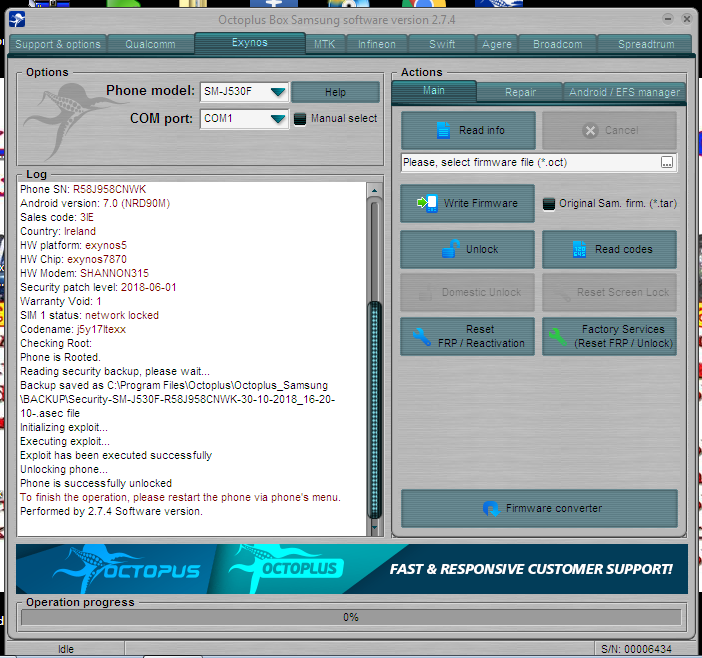
Task: Click the Operation progress bar
Action: 351,617
